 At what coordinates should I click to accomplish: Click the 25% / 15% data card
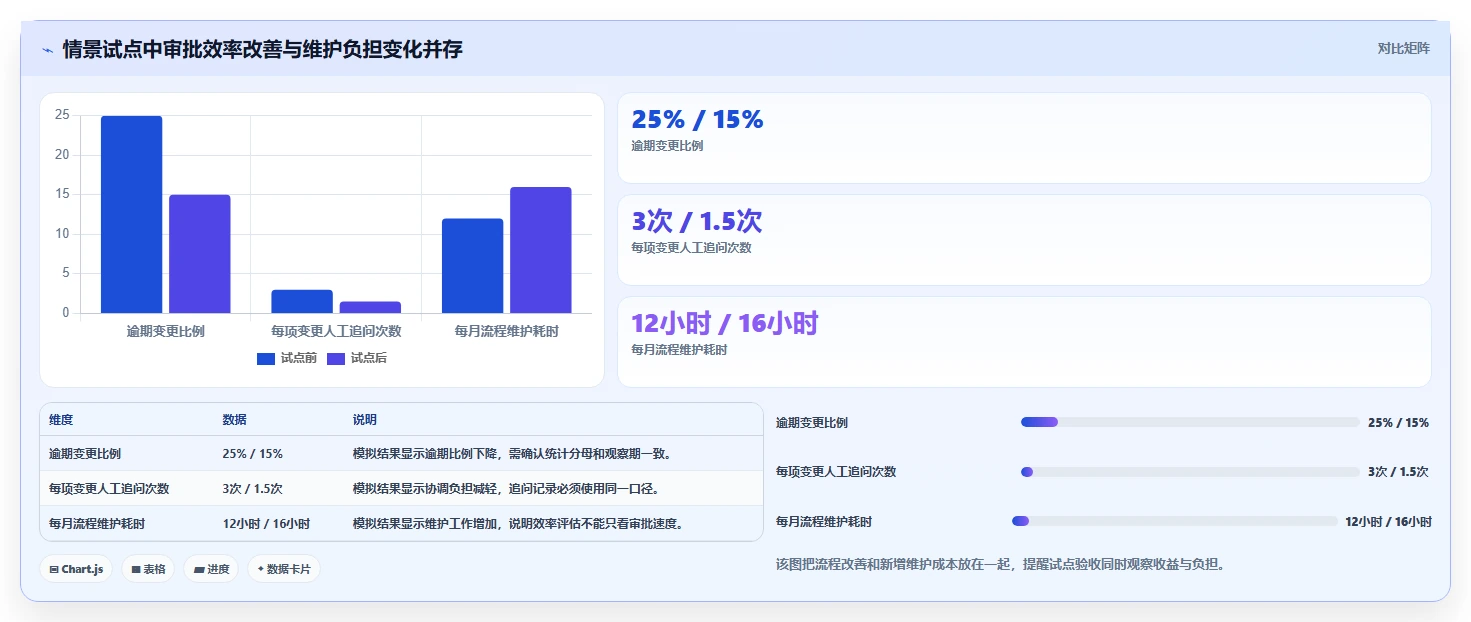(1024, 138)
